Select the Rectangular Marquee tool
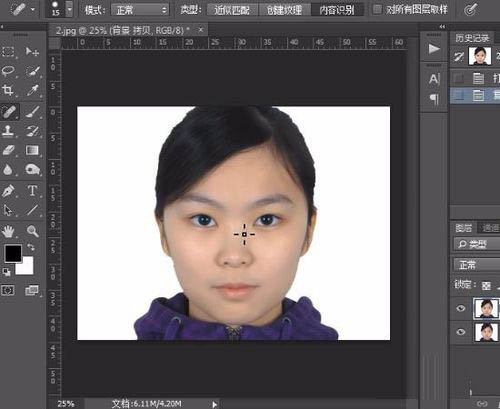 [x=8, y=52]
